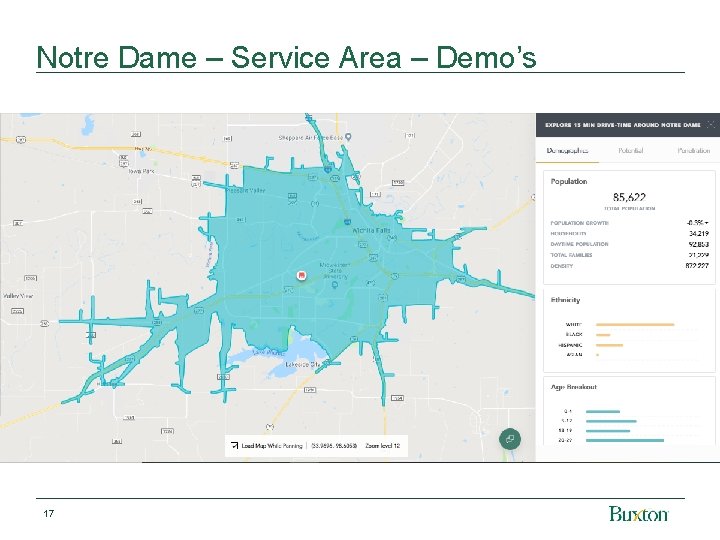The image size is (720, 540).
Task: Click the Lake Wichita map label
Action: click(x=268, y=353)
